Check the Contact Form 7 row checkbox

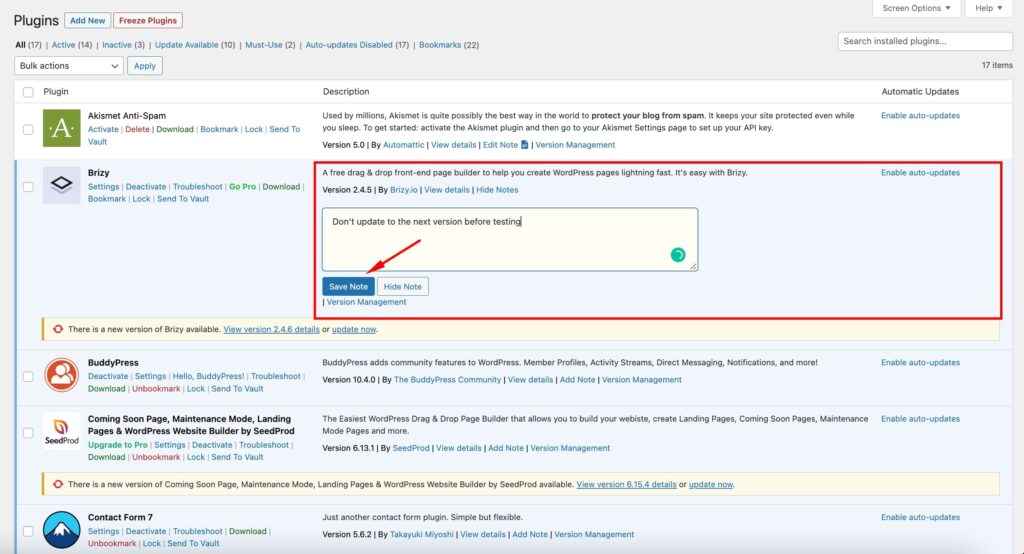point(28,531)
